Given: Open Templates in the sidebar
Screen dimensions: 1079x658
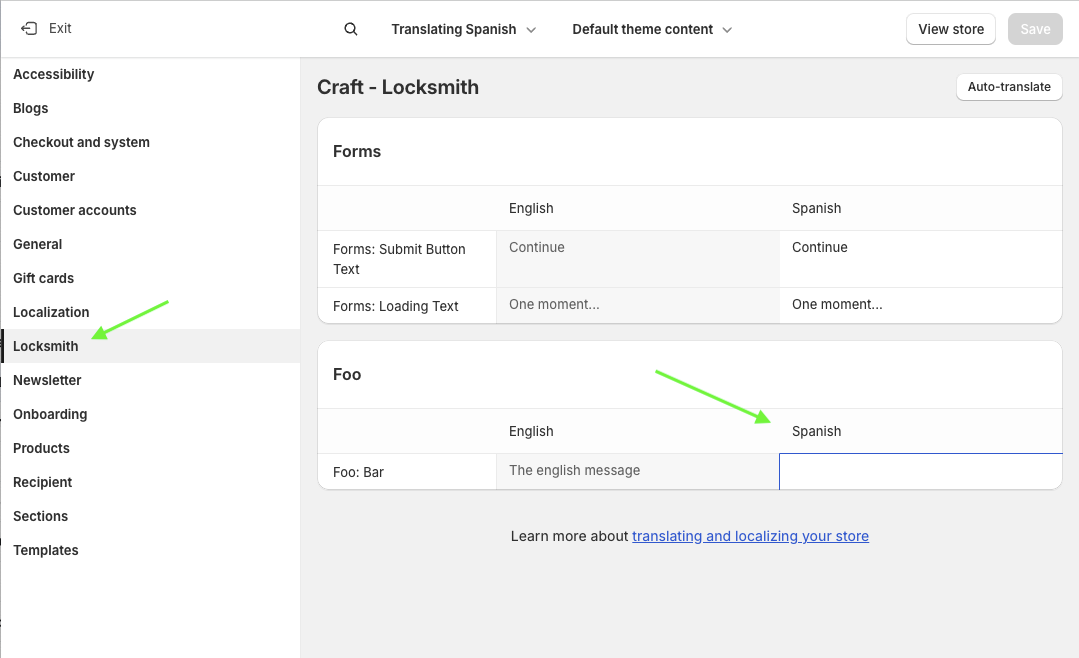Looking at the screenshot, I should 45,551.
